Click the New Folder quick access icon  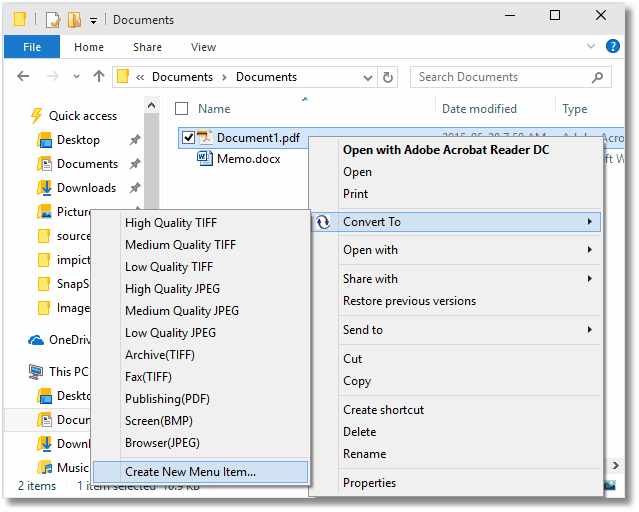74,19
